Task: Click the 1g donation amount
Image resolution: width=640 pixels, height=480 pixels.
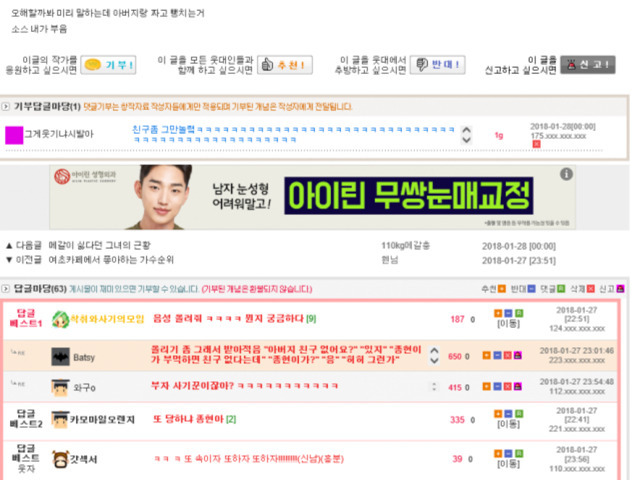Action: [x=499, y=135]
